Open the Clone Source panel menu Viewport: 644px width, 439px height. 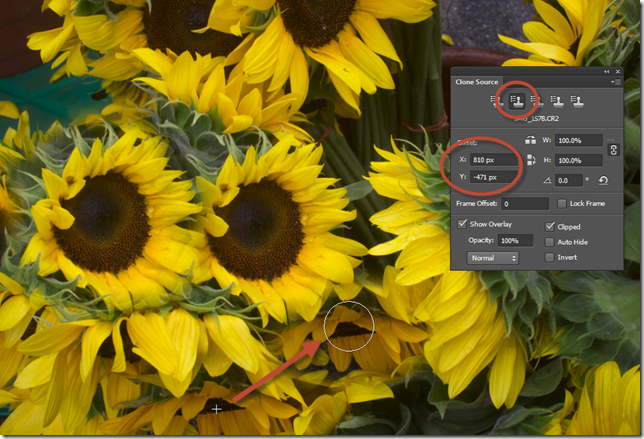pyautogui.click(x=616, y=82)
